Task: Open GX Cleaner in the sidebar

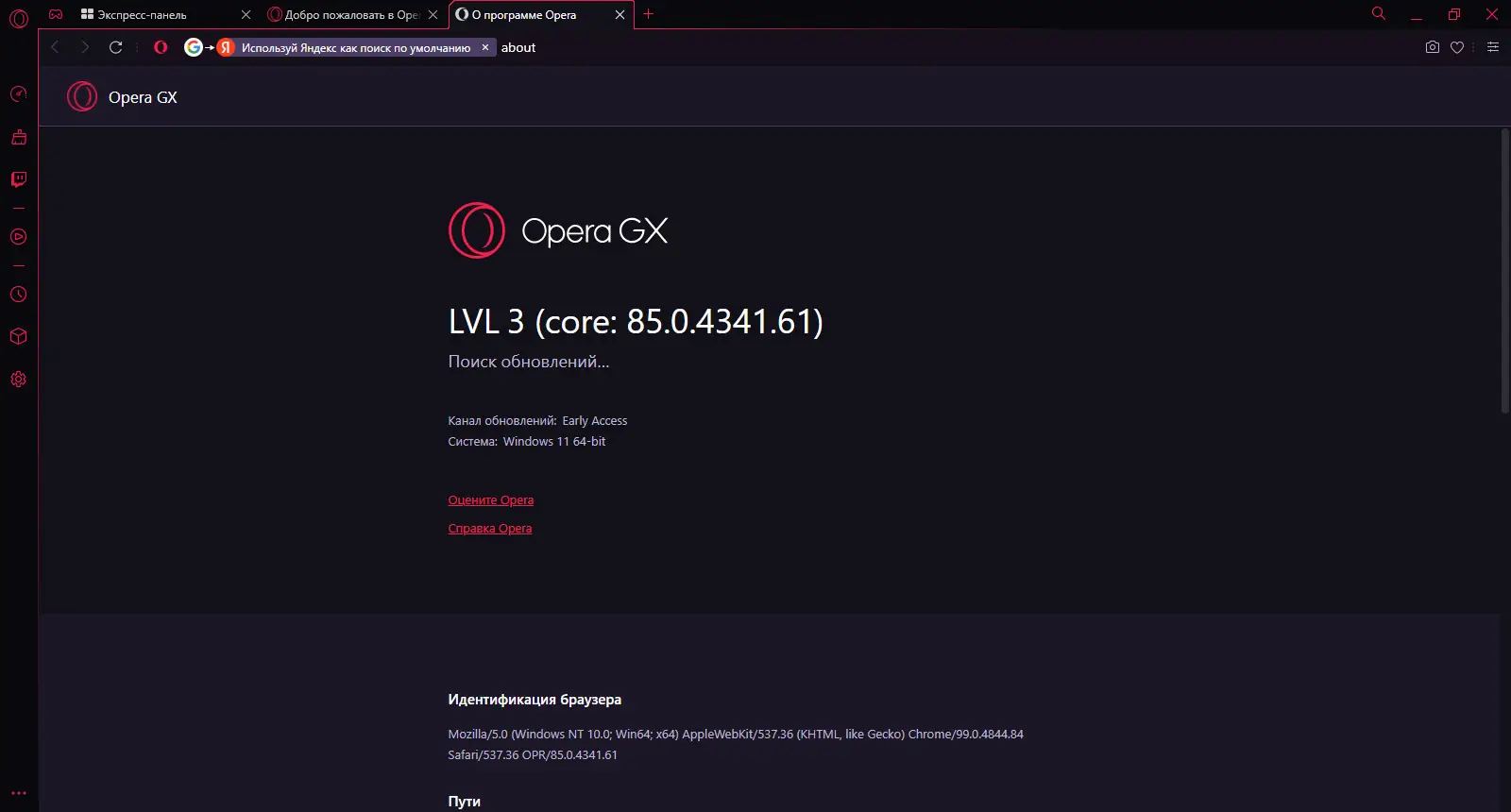Action: 18,137
